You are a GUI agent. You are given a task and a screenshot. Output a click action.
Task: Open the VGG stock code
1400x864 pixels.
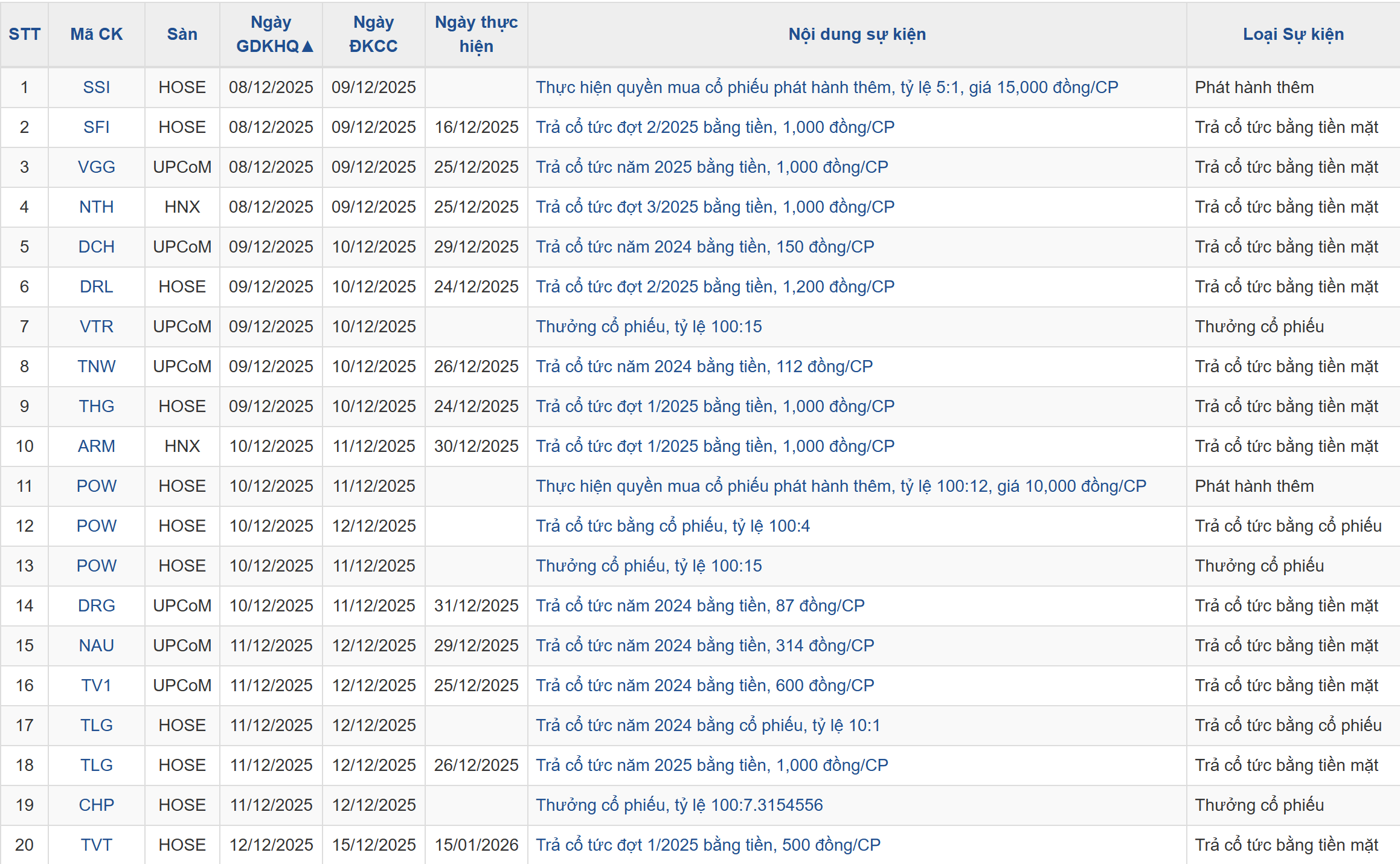click(97, 167)
